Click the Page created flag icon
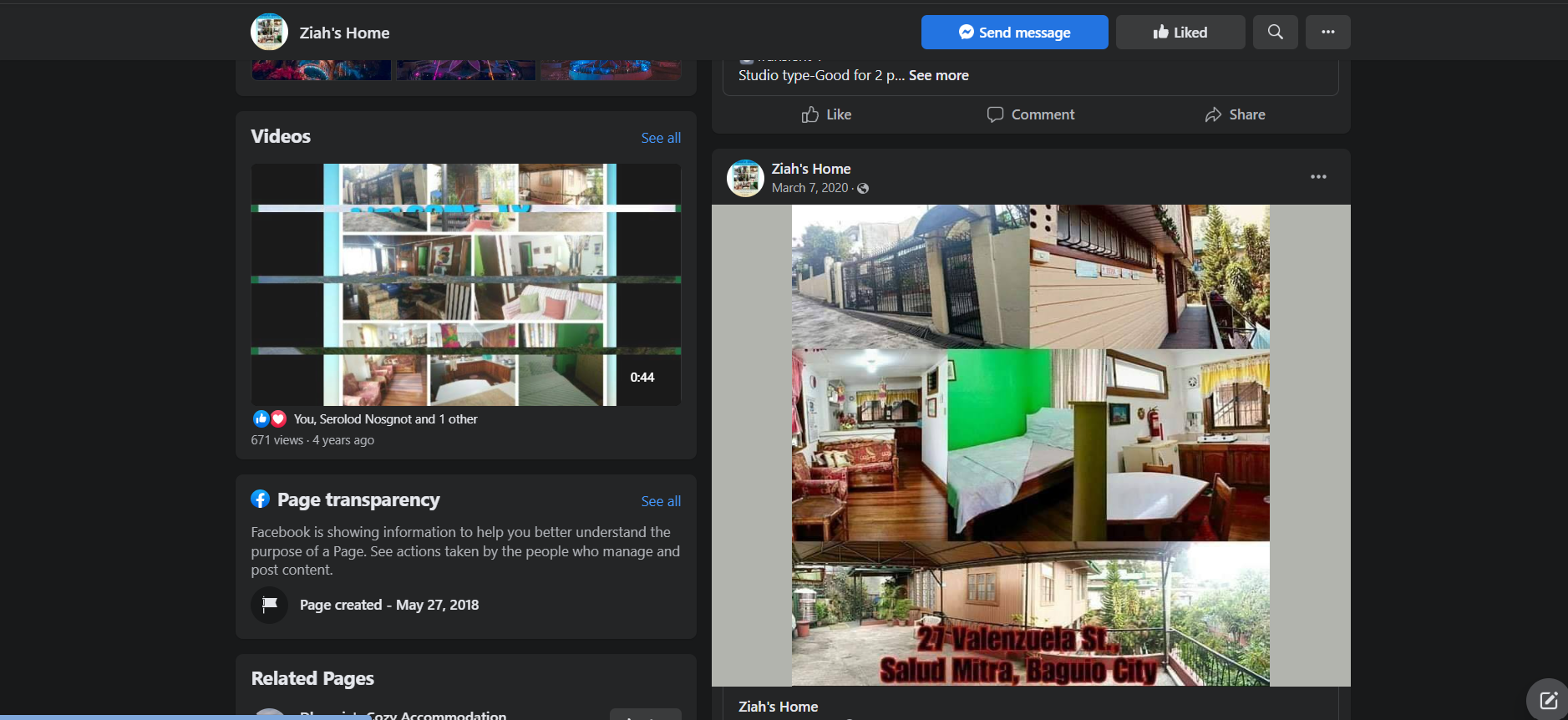The image size is (1568, 720). (x=269, y=605)
